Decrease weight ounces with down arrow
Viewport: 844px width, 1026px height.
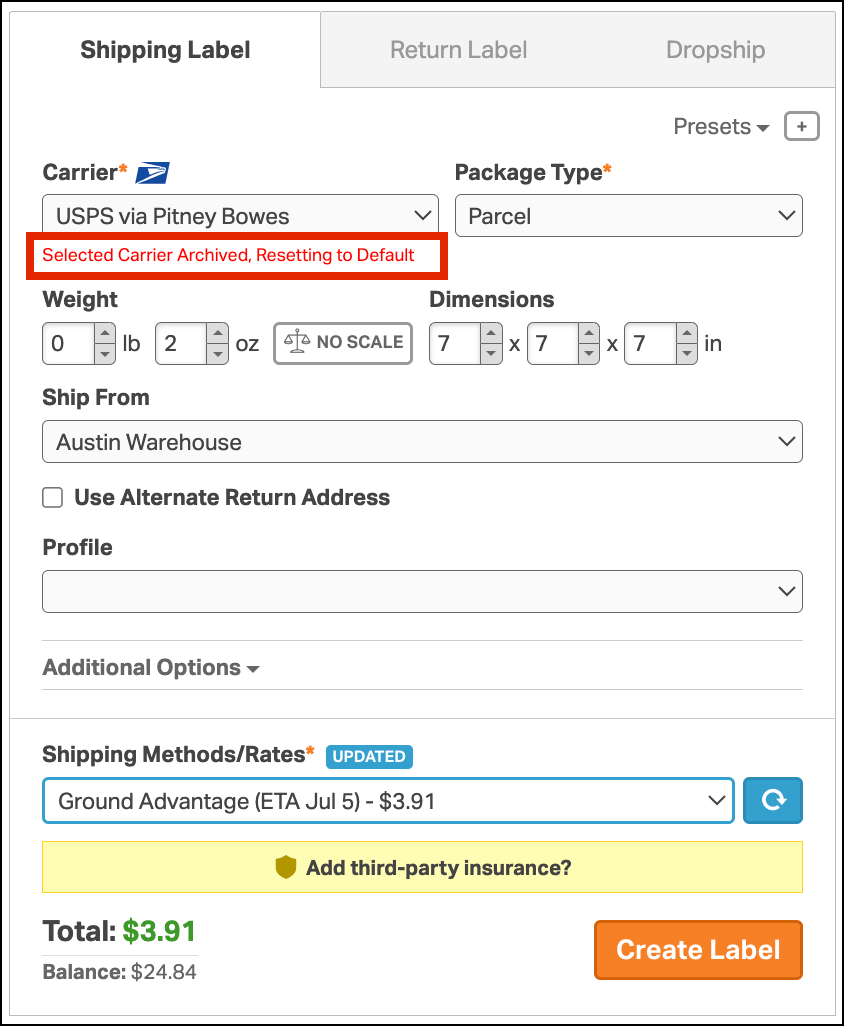click(x=217, y=353)
